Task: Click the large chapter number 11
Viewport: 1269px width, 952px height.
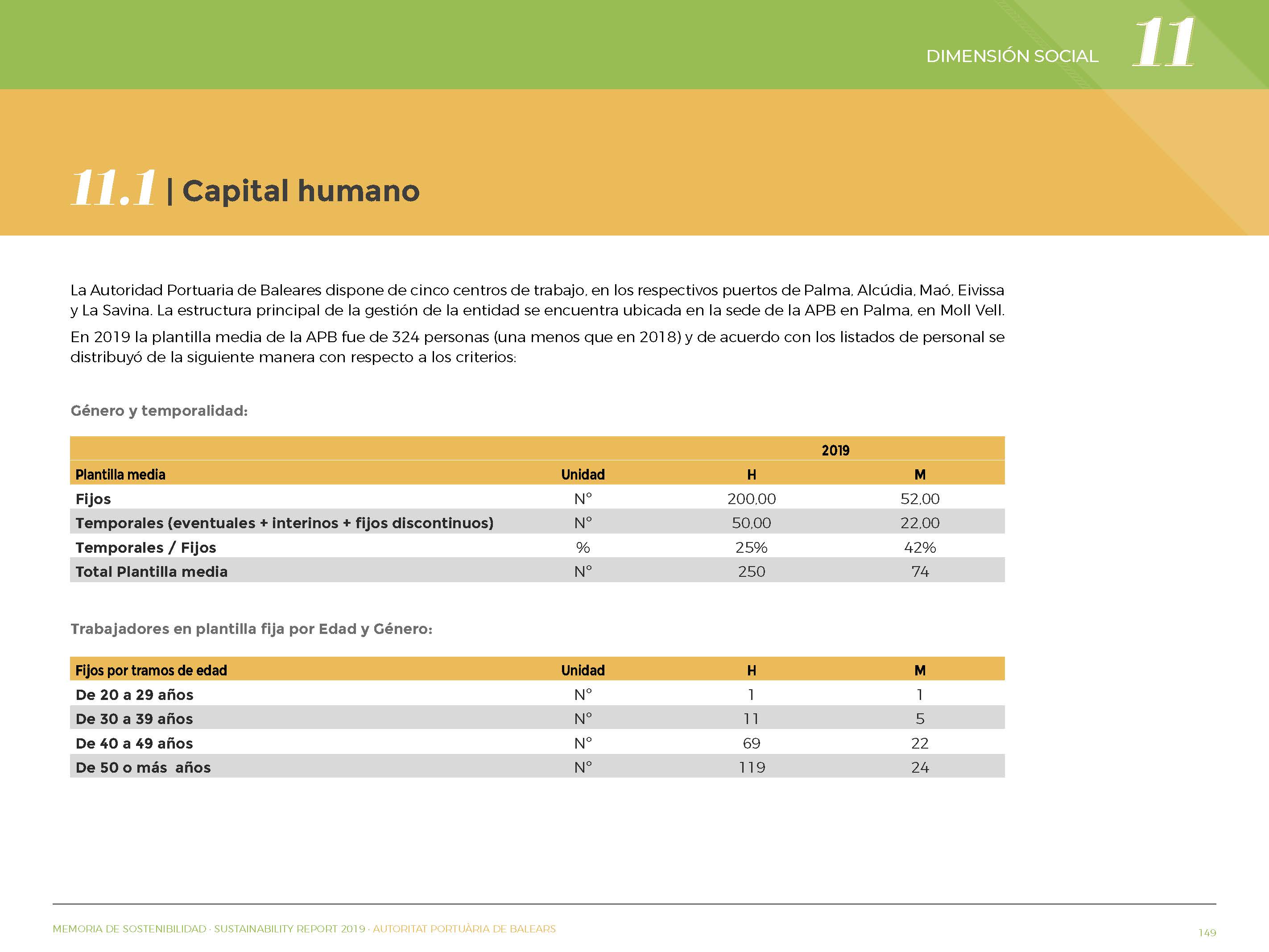Action: click(x=1164, y=42)
